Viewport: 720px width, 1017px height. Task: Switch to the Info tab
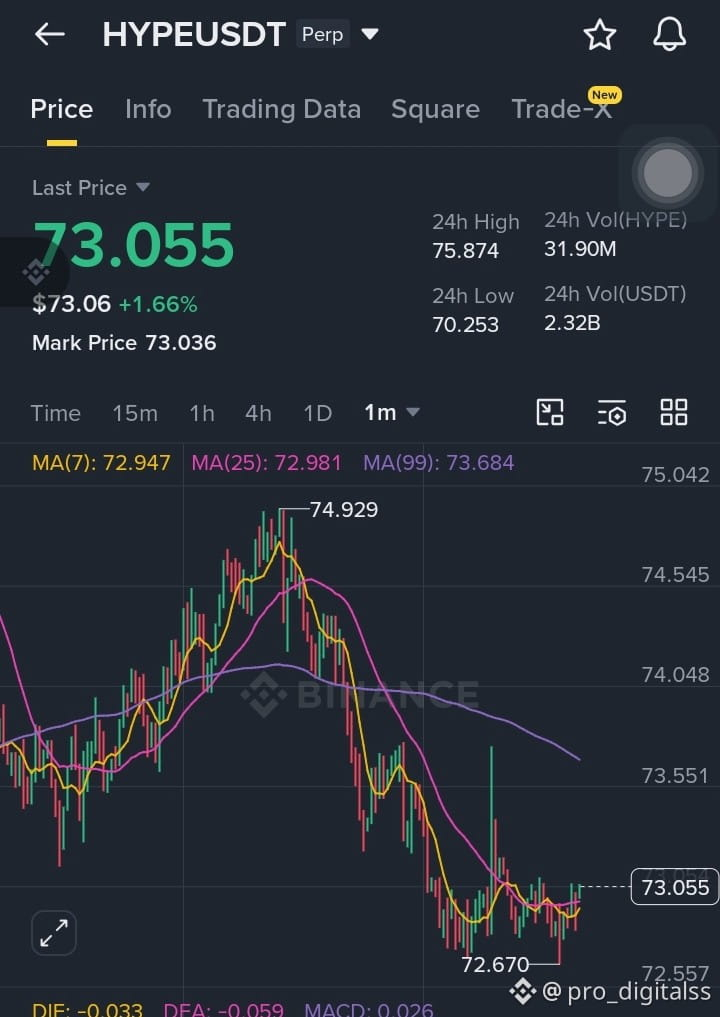(148, 109)
